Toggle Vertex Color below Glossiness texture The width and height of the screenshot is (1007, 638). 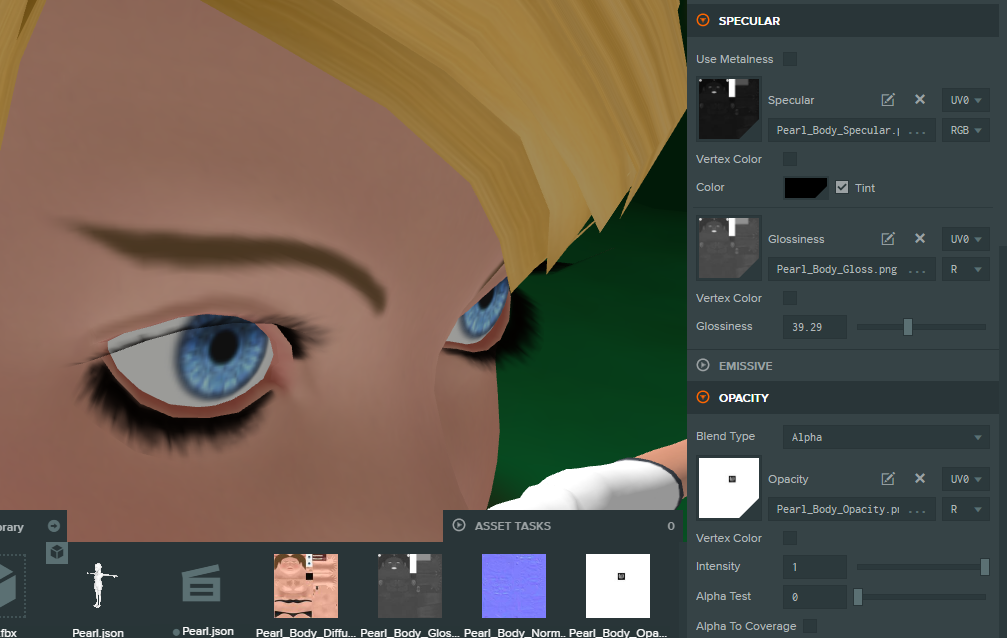pyautogui.click(x=790, y=298)
